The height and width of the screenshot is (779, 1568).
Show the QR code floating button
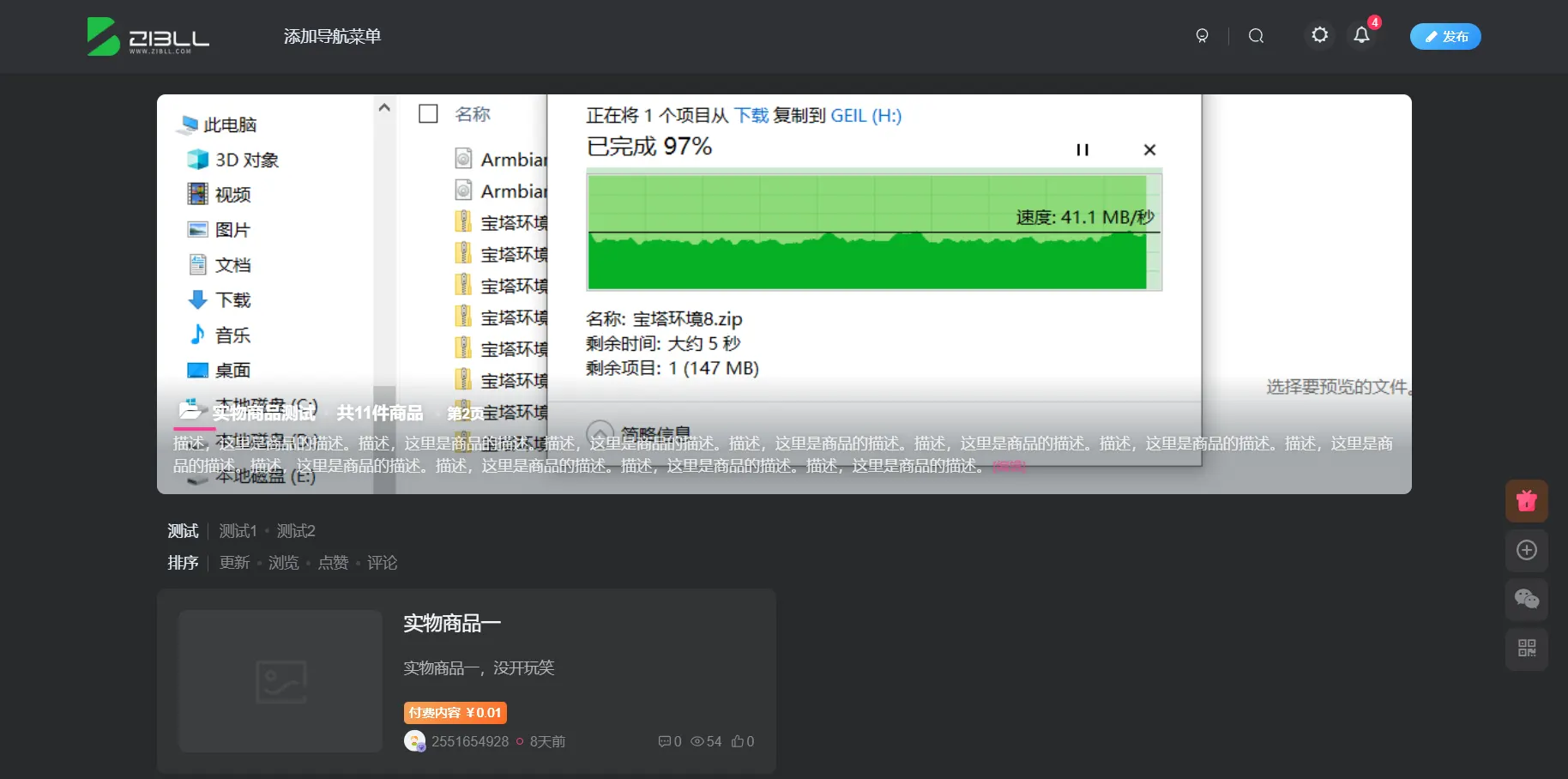tap(1527, 648)
